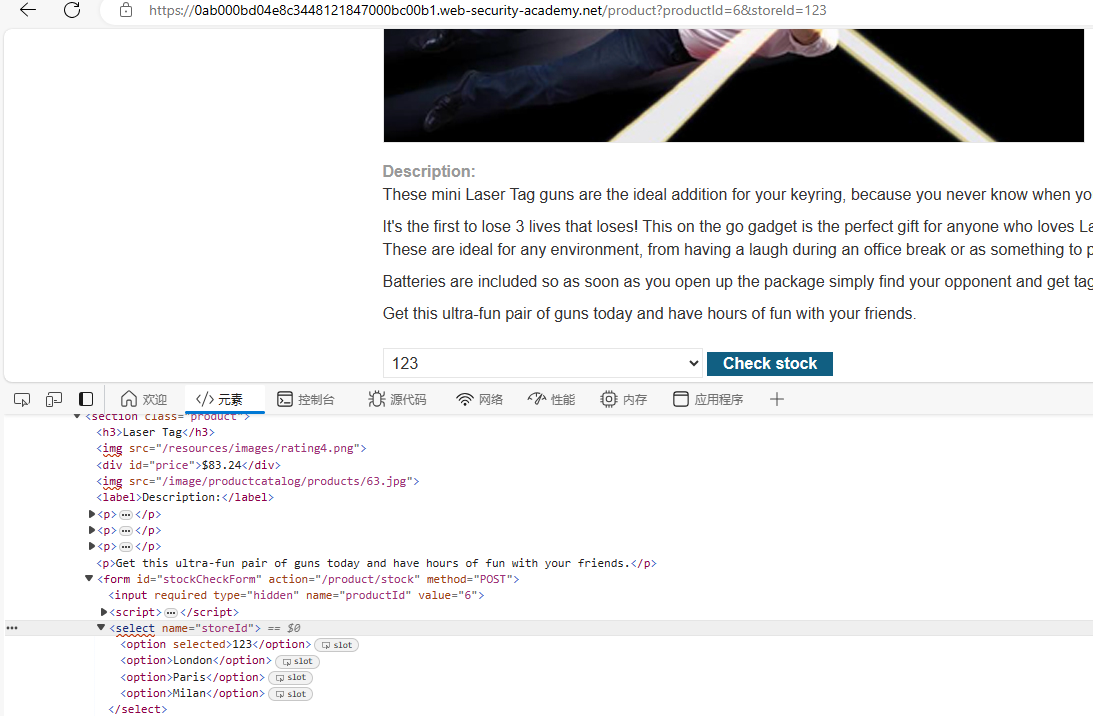Click the DevTools dock position icon
The image size is (1093, 716).
[x=86, y=399]
